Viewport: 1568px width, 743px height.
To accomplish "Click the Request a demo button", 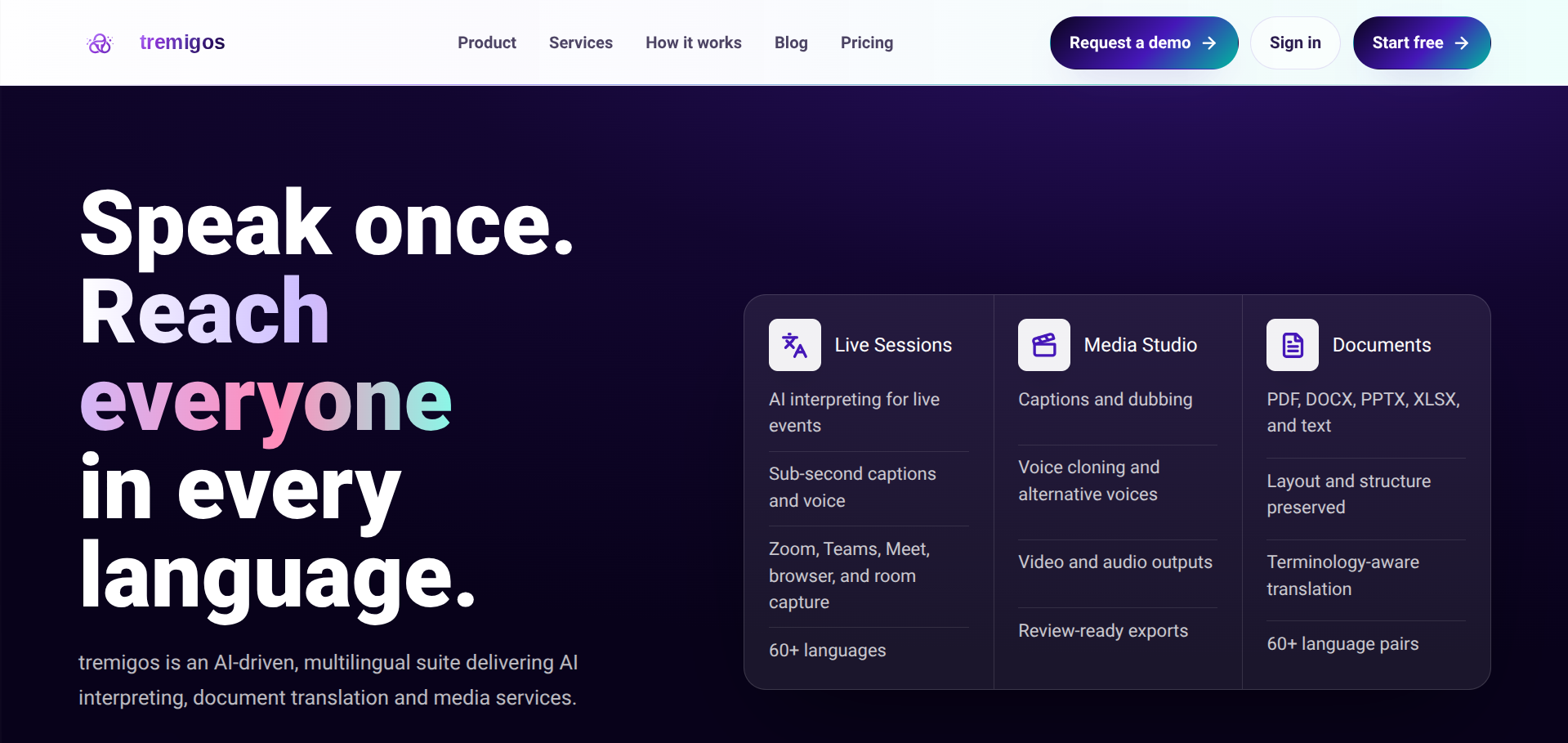I will 1144,43.
